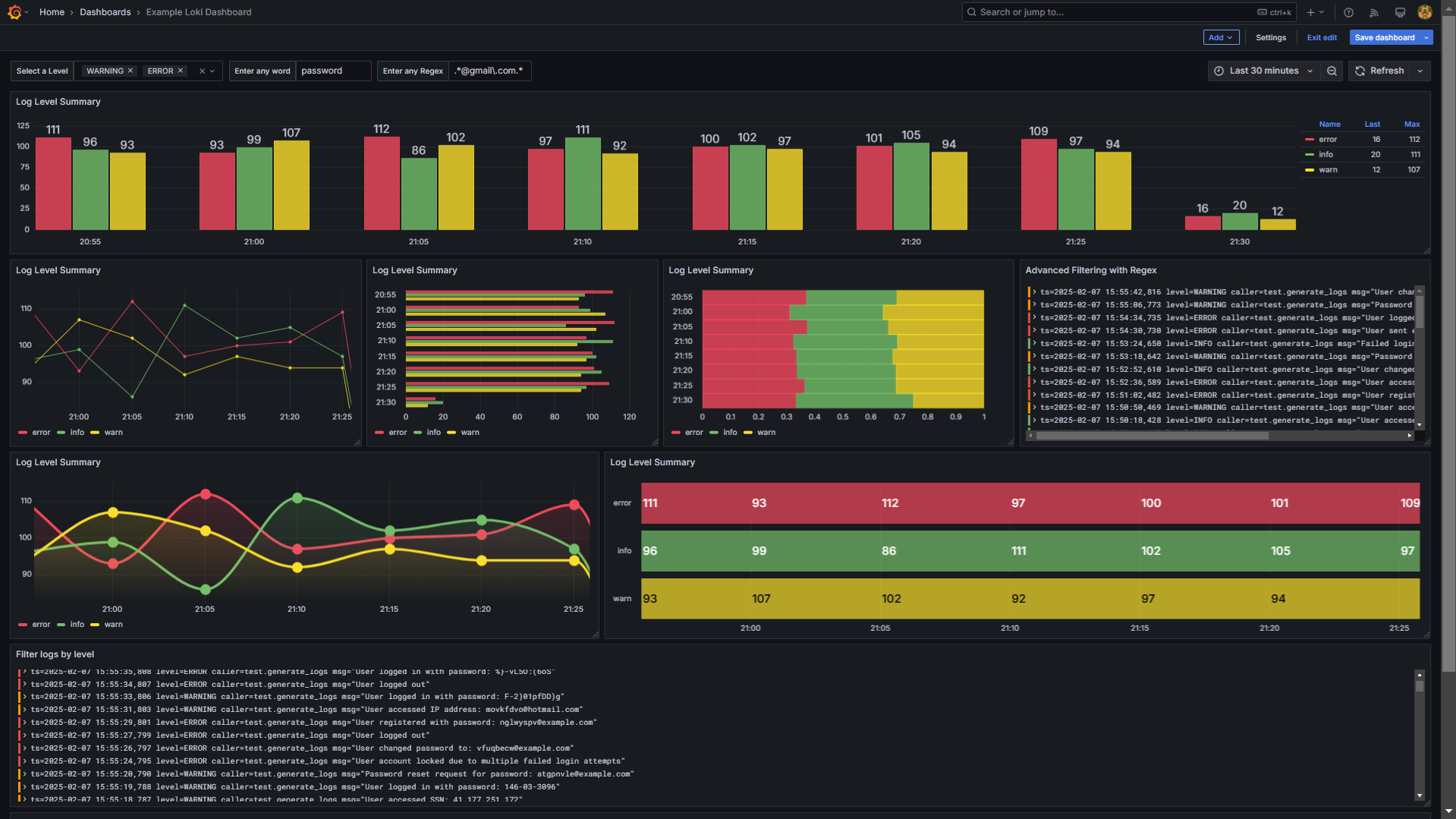
Task: Open the Last 30 minutes time picker
Action: (x=1263, y=71)
